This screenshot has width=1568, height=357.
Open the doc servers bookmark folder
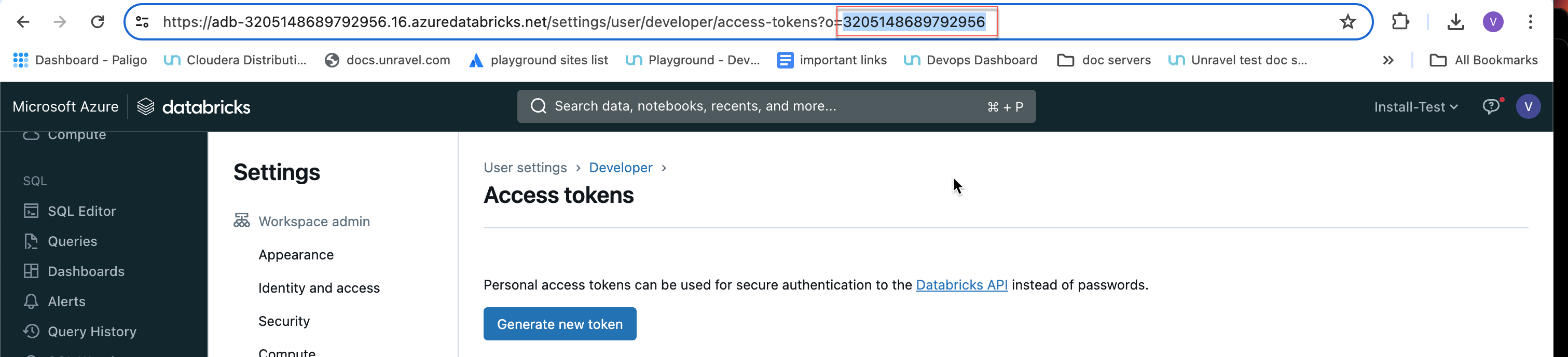[x=1104, y=60]
